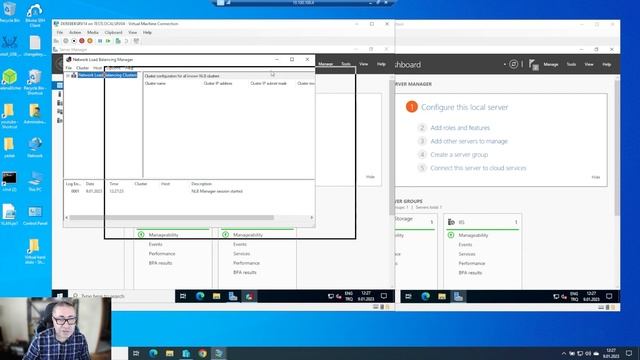Open the IIS role tile header
The image size is (640, 360).
pos(482,222)
